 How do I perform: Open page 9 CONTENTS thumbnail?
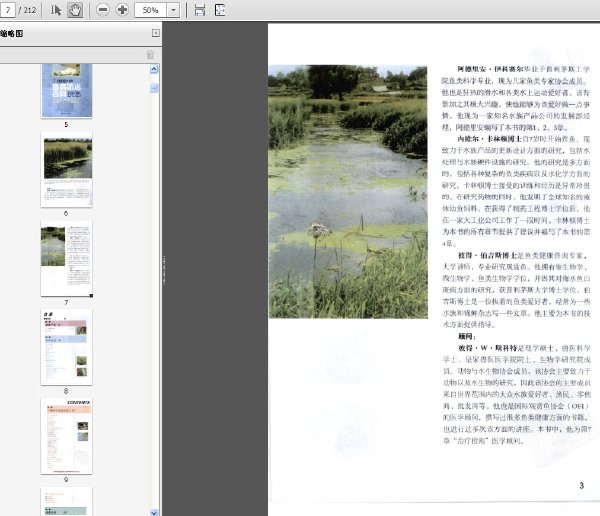[67, 436]
